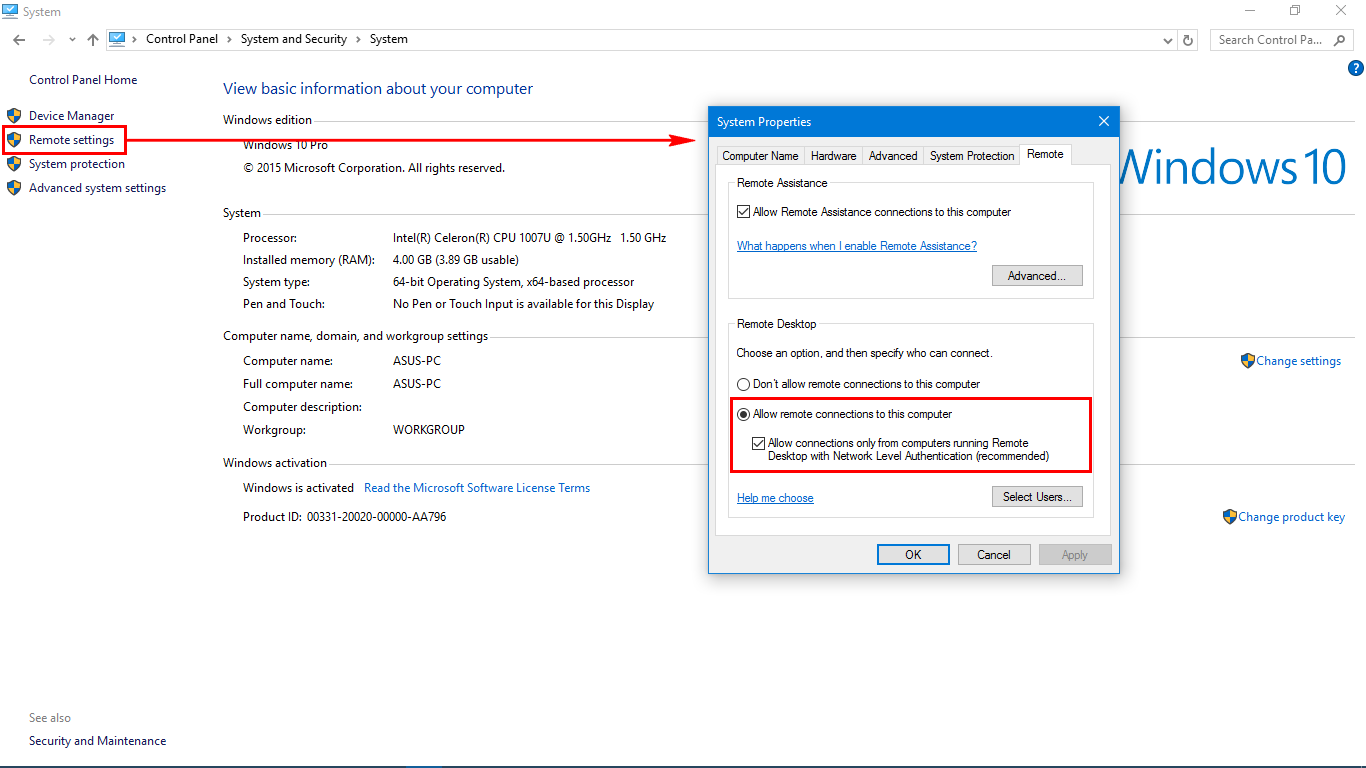Confirm with the OK button
This screenshot has height=768, width=1366.
(913, 555)
